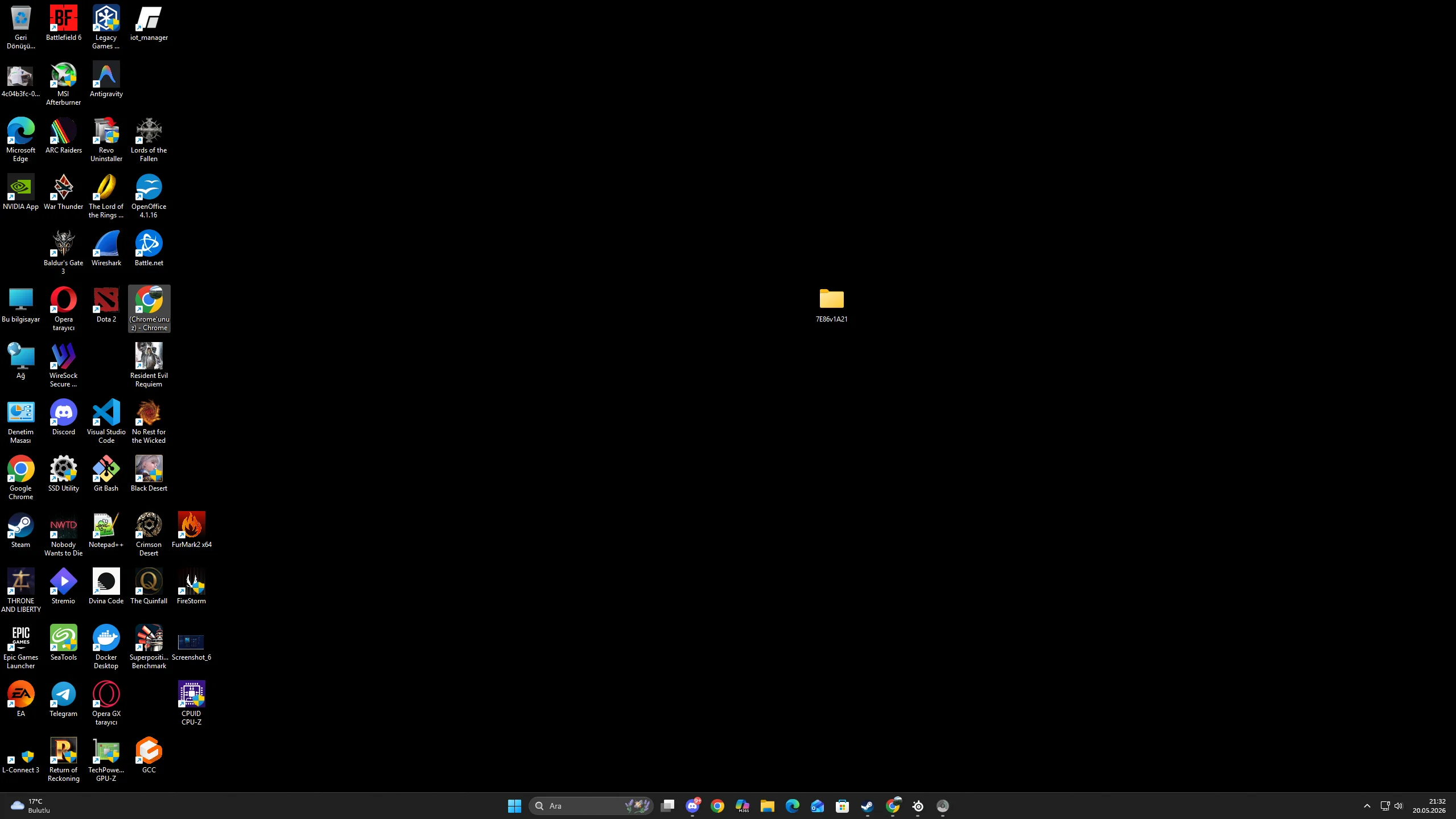Screen dimensions: 1456x819
Task: Select the Geri Dönüşüm recycle bin
Action: [x=20, y=27]
